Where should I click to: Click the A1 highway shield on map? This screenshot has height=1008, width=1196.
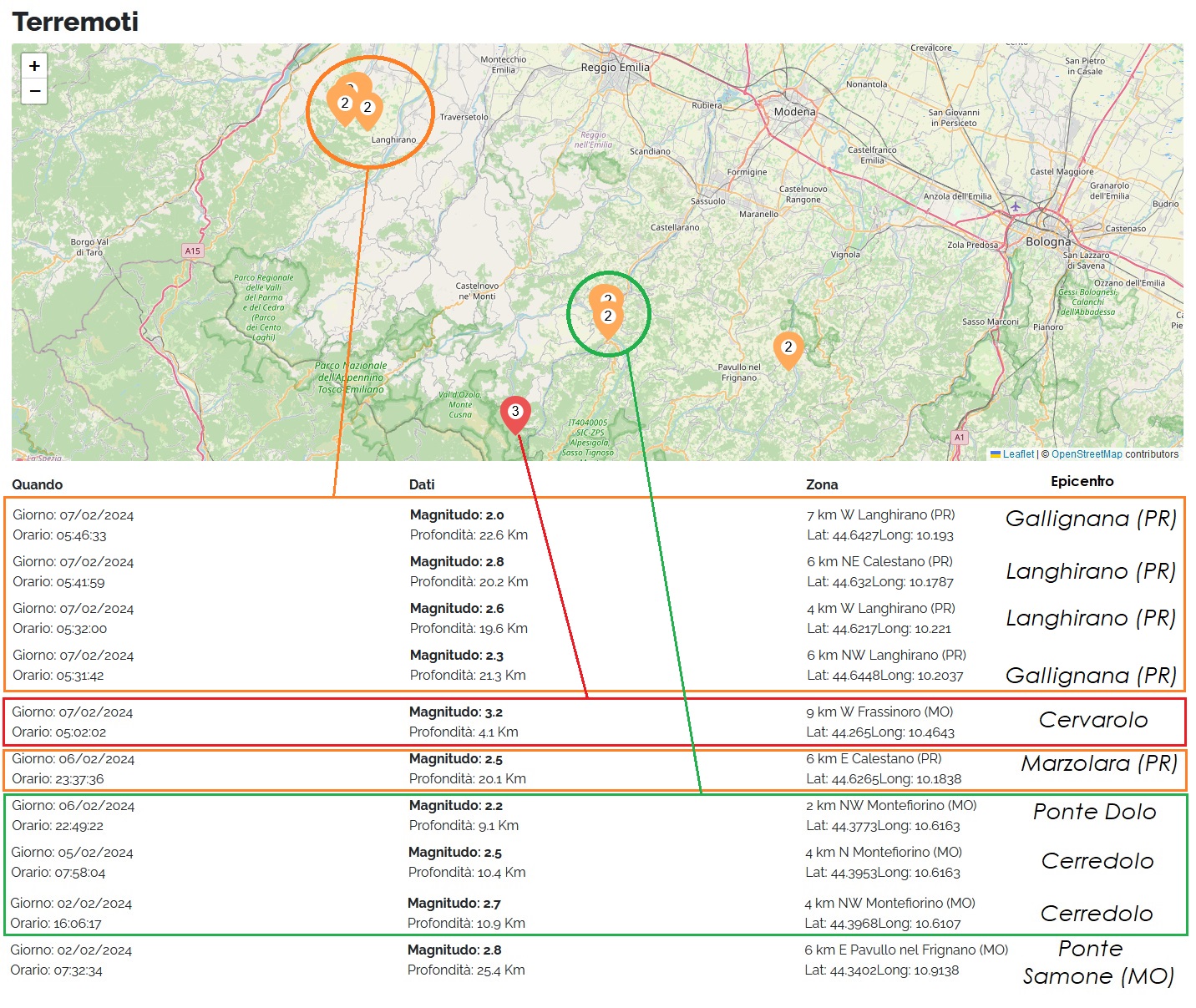tap(959, 438)
